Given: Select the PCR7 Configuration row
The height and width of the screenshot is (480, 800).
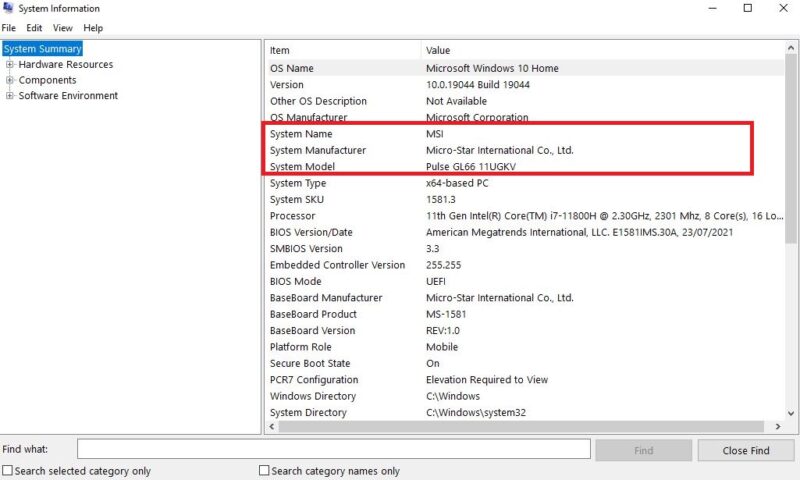Looking at the screenshot, I should (x=526, y=380).
